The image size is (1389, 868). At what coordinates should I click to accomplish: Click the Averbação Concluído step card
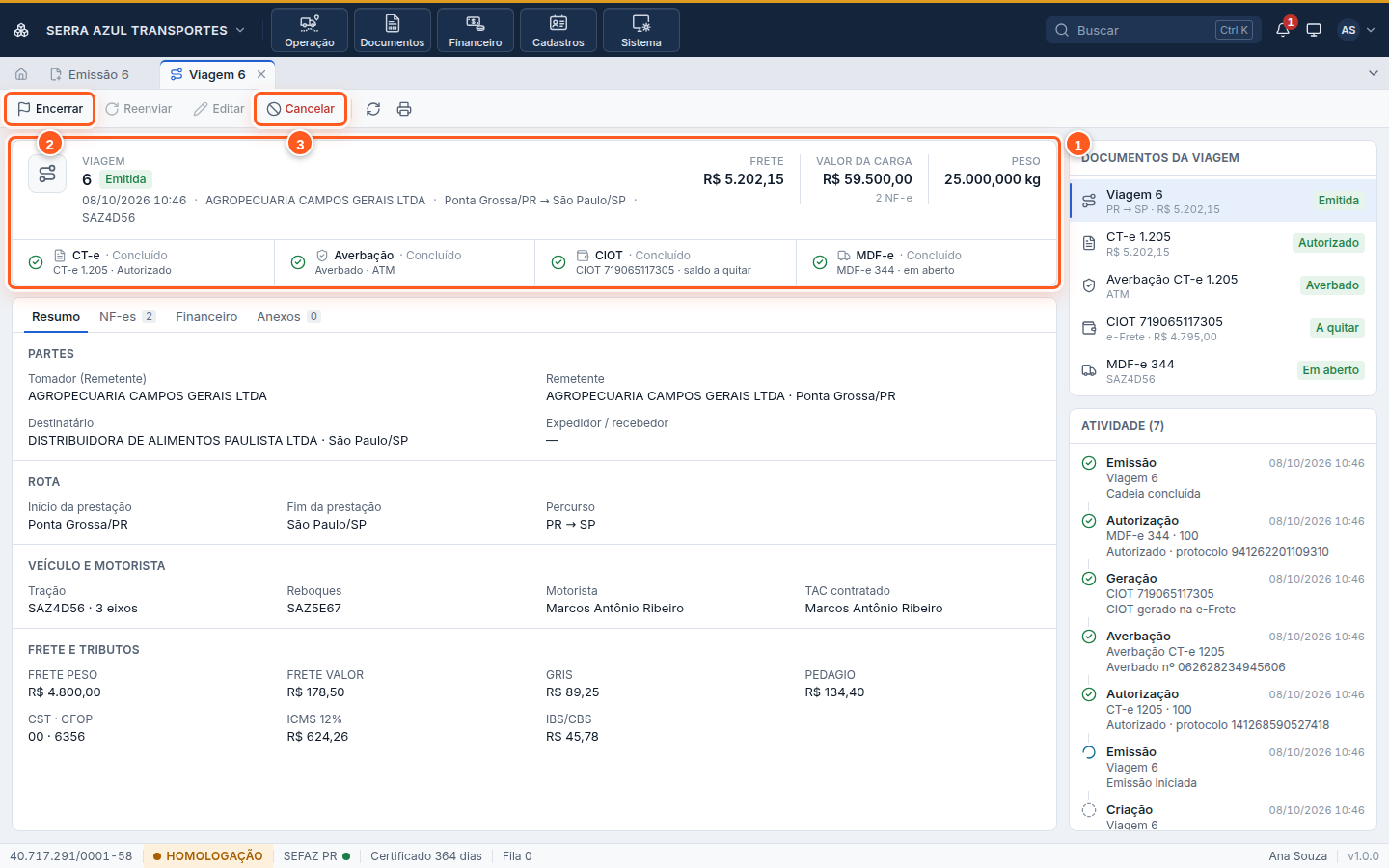coord(405,262)
